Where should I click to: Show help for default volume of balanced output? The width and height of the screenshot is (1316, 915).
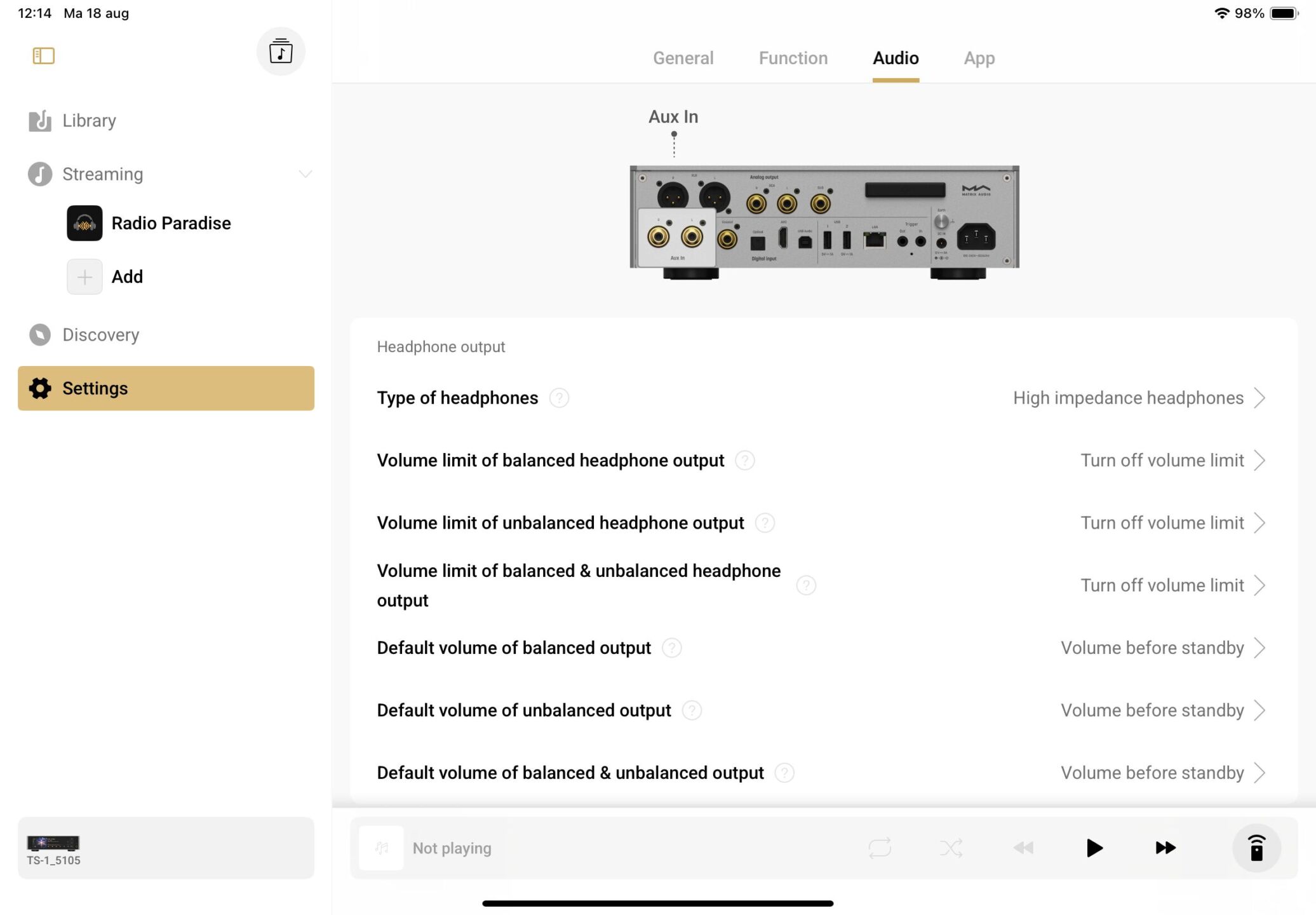pos(672,647)
